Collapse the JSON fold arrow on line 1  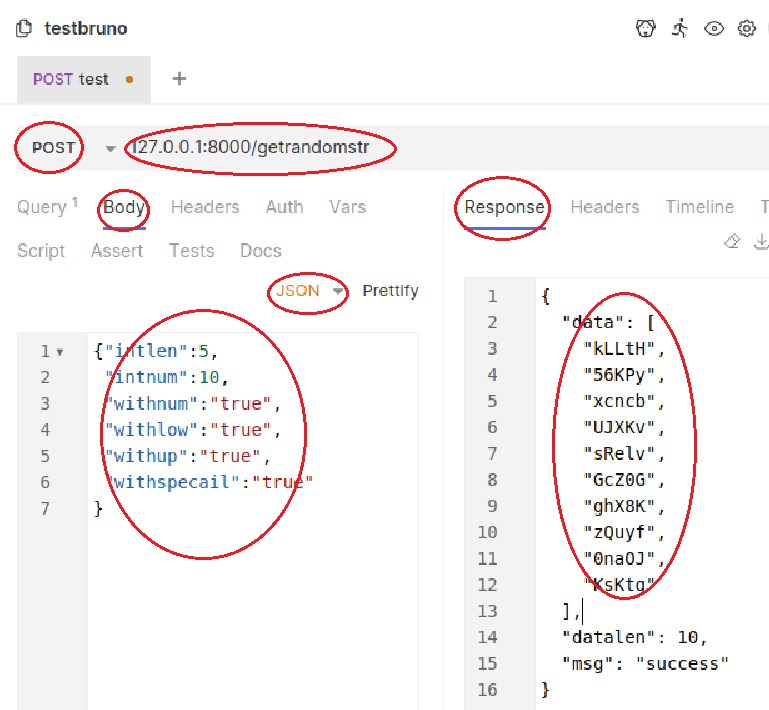pyautogui.click(x=59, y=352)
